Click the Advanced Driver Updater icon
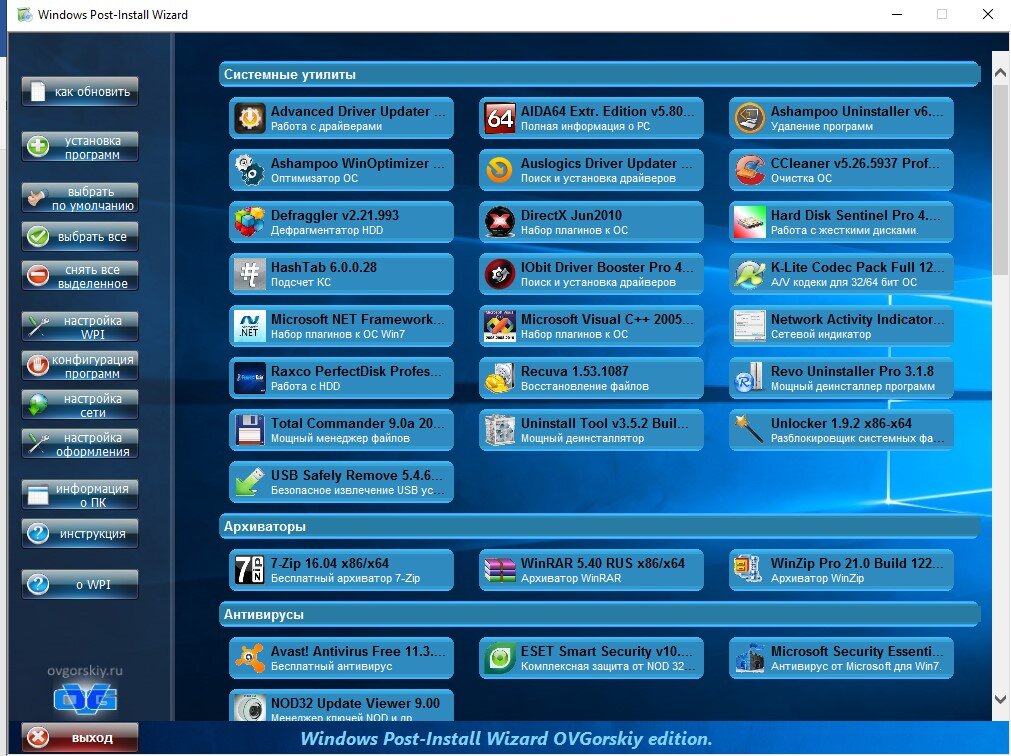1011x756 pixels. 250,119
